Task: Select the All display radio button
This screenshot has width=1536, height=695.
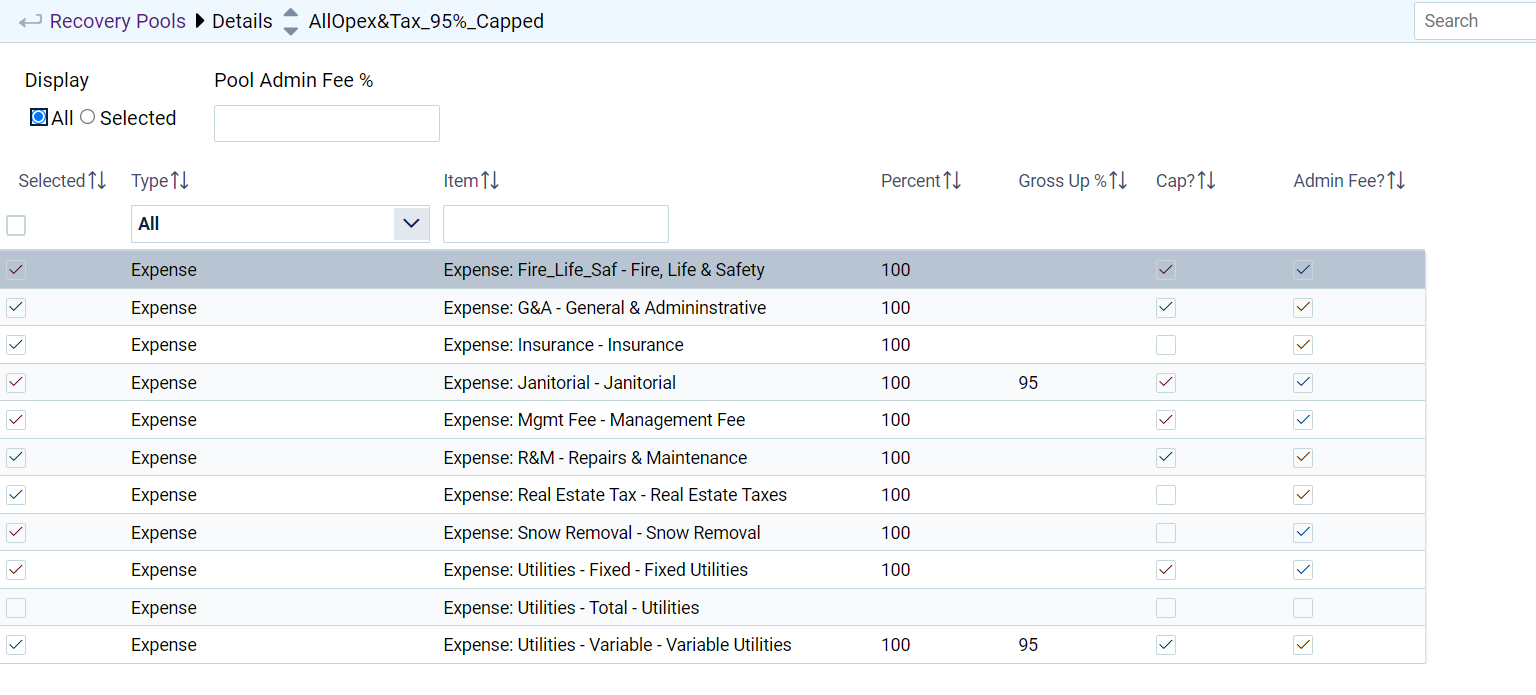Action: point(39,117)
